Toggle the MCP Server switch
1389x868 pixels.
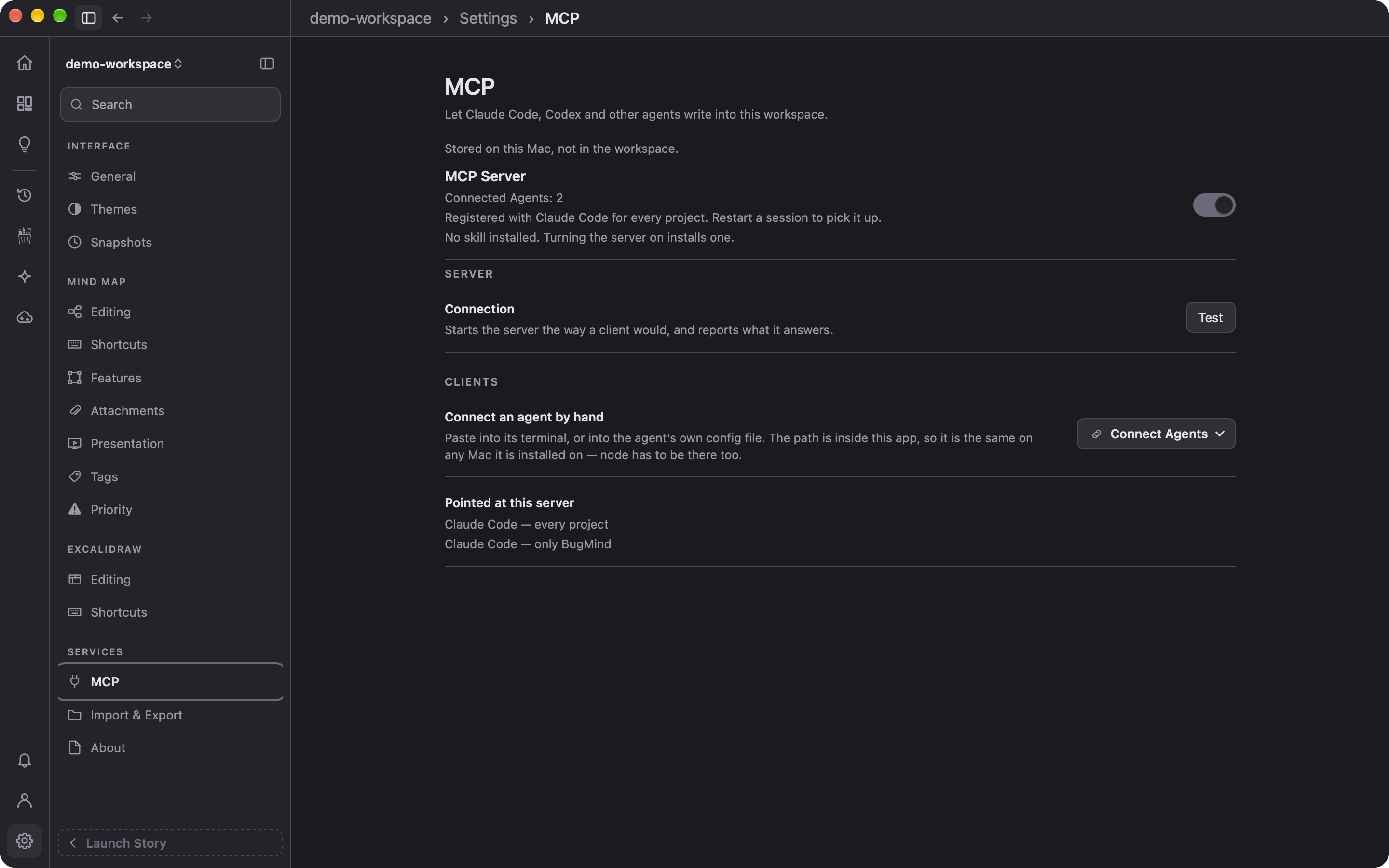pyautogui.click(x=1214, y=205)
